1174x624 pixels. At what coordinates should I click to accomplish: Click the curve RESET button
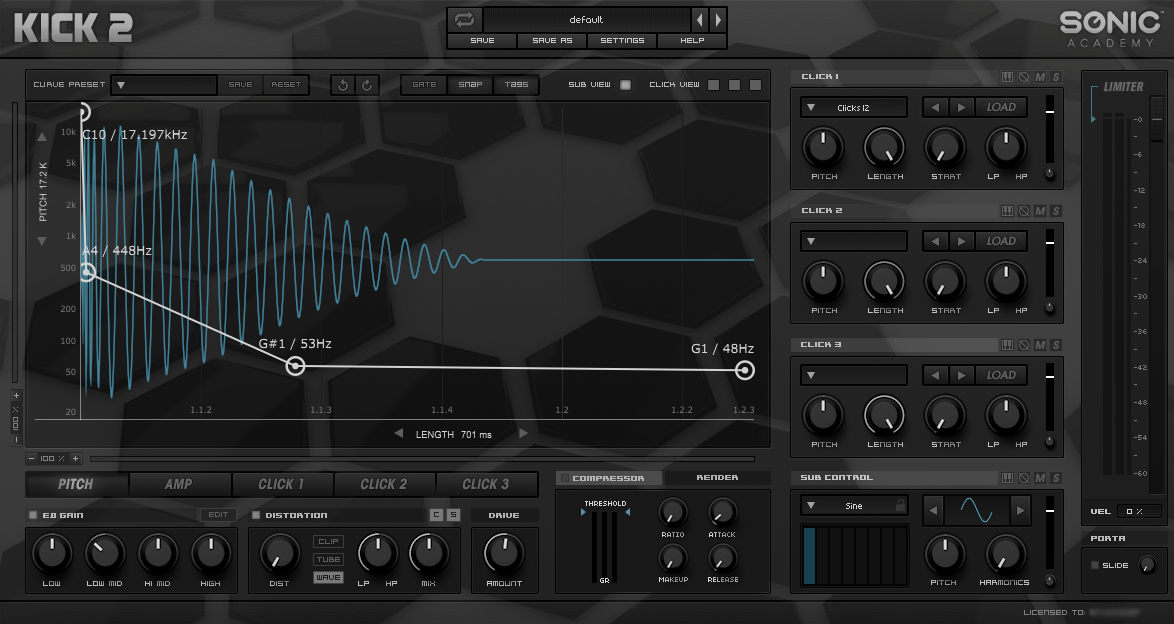point(286,85)
